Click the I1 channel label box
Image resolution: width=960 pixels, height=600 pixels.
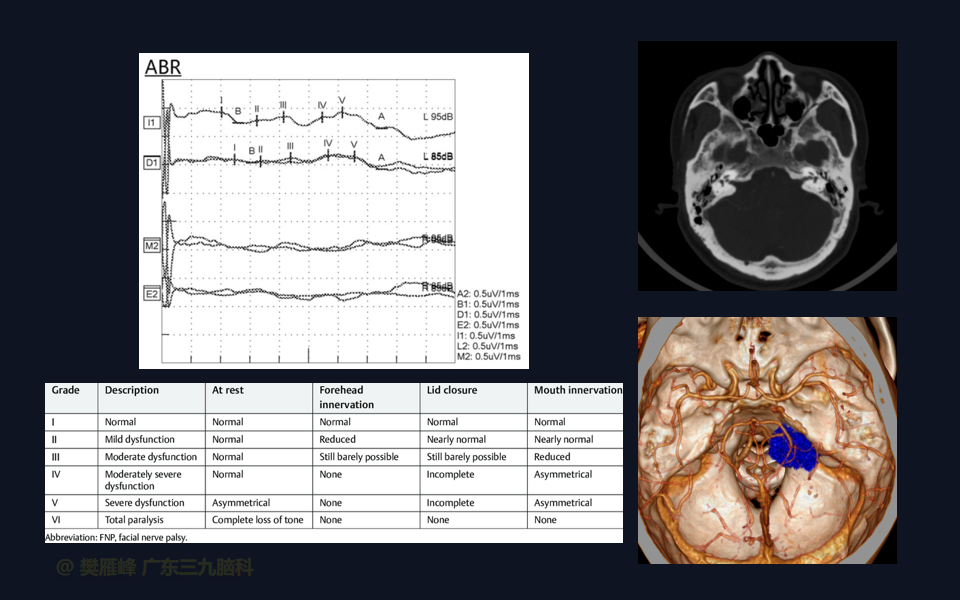tap(152, 123)
